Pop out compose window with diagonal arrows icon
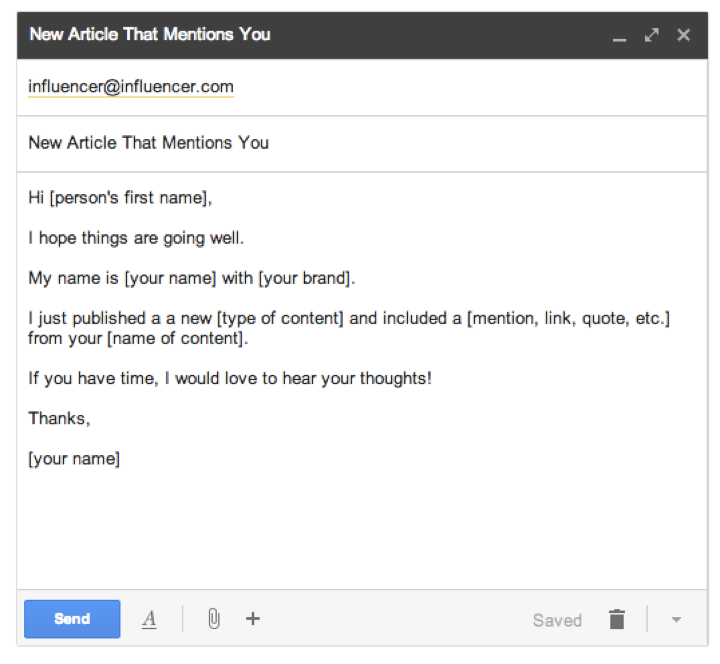 pyautogui.click(x=652, y=35)
